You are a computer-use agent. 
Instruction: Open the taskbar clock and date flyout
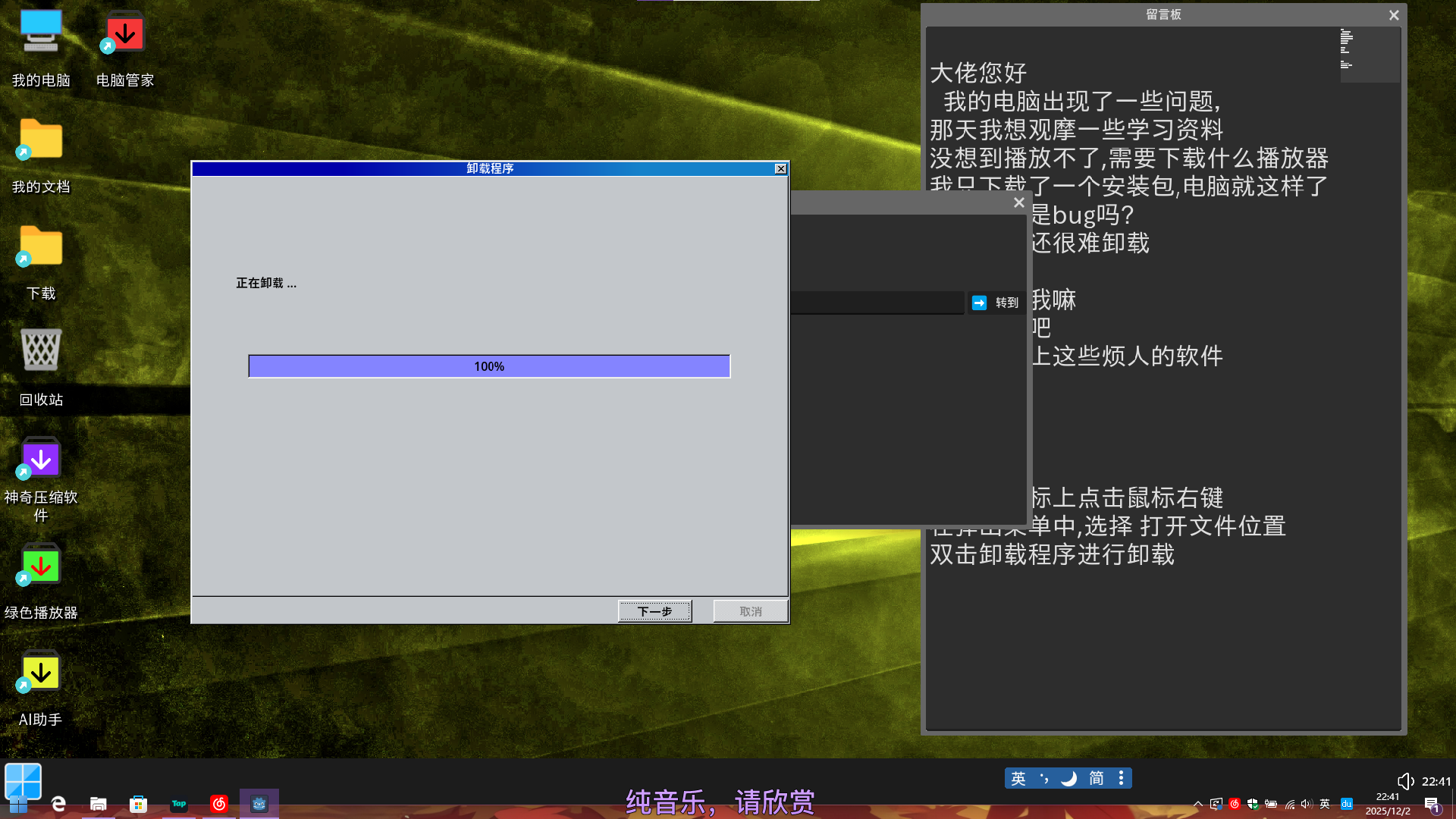coord(1388,804)
